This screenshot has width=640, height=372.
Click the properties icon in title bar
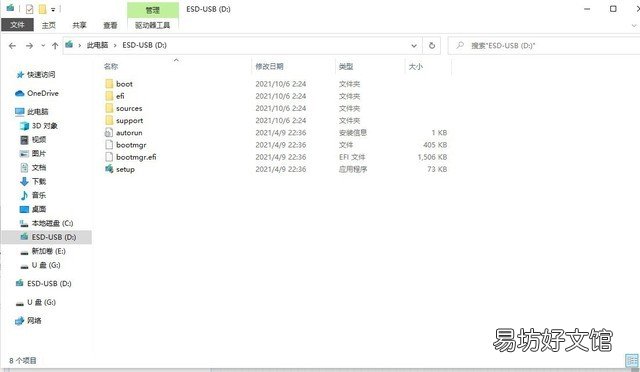(x=29, y=9)
